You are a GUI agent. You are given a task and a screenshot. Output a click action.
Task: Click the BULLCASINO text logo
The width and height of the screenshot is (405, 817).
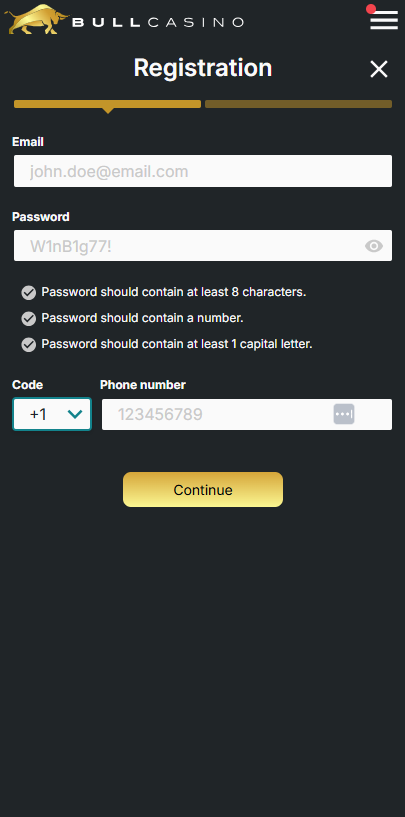[x=158, y=22]
